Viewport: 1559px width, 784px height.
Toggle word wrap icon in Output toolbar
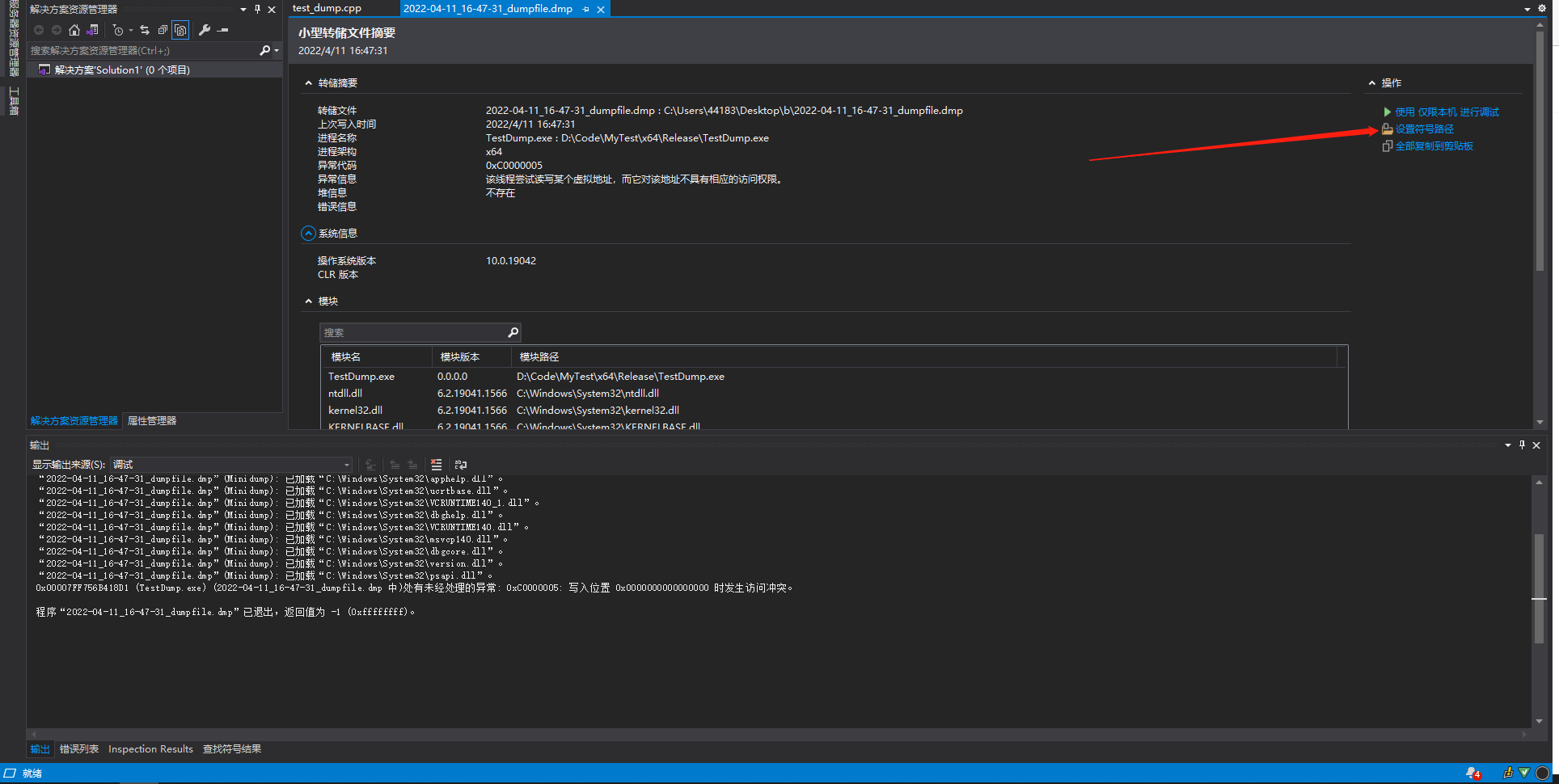(x=461, y=465)
